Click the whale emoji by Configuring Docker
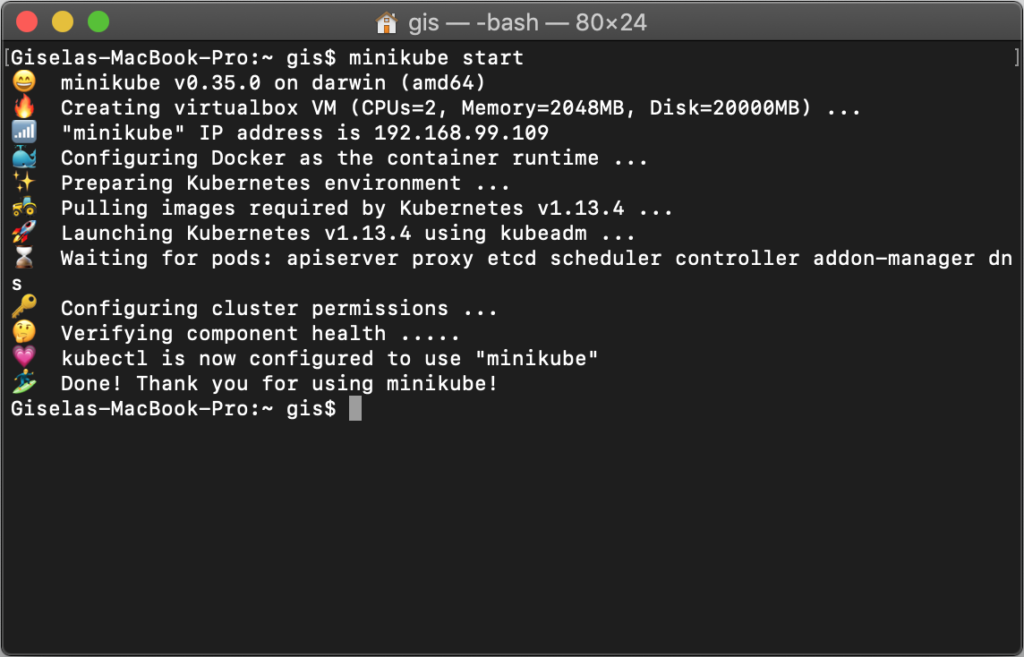Image resolution: width=1024 pixels, height=657 pixels. click(24, 157)
